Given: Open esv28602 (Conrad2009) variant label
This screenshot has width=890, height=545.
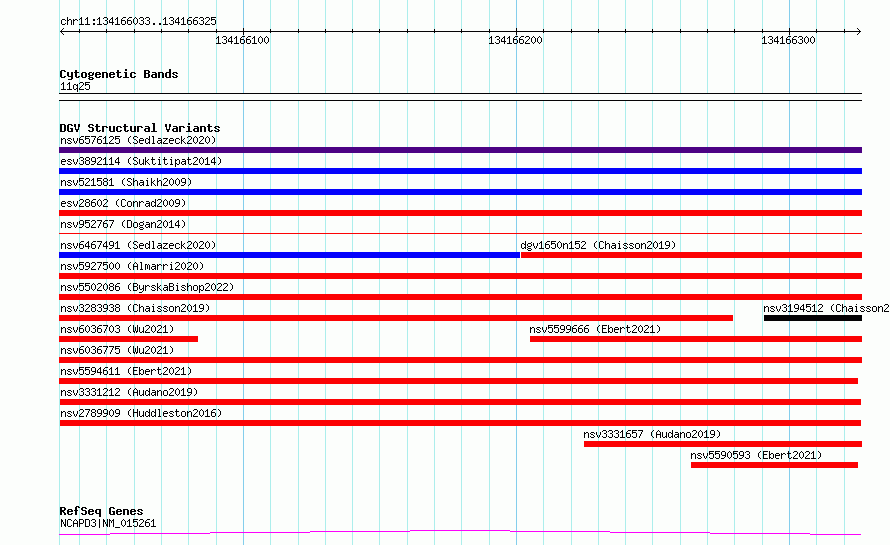Looking at the screenshot, I should tap(123, 203).
